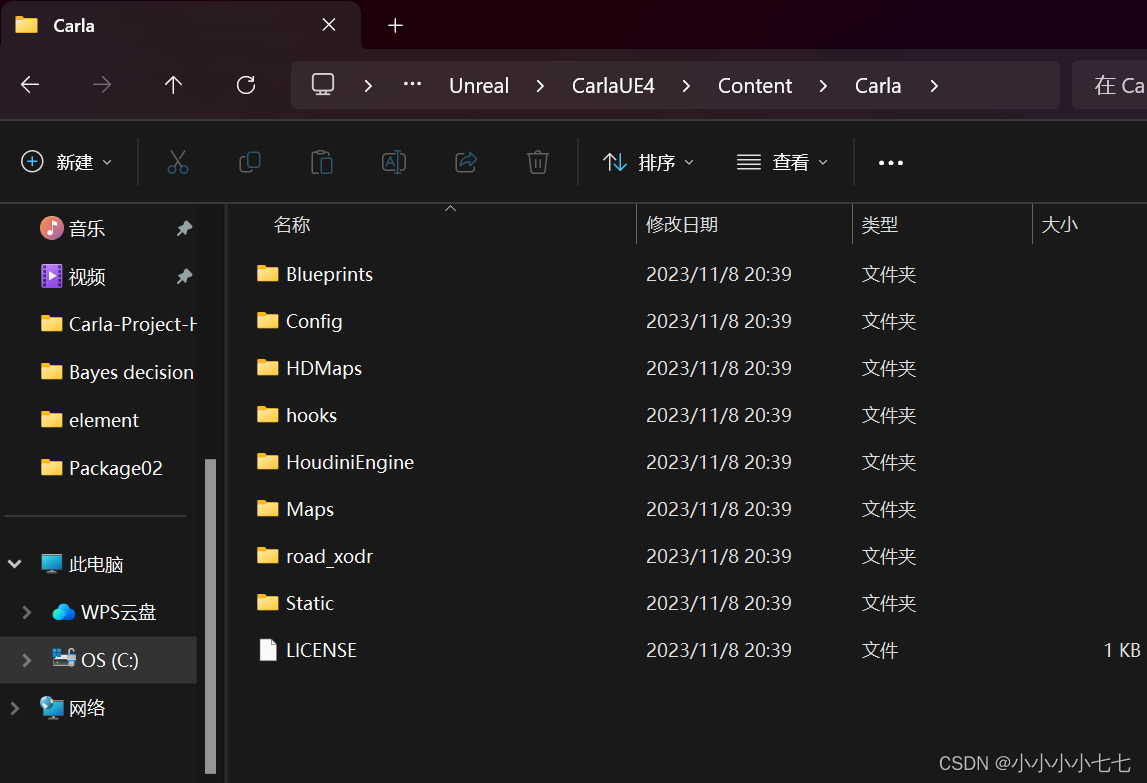The width and height of the screenshot is (1147, 783).
Task: Expand the WPS云盘 tree node
Action: click(x=27, y=612)
